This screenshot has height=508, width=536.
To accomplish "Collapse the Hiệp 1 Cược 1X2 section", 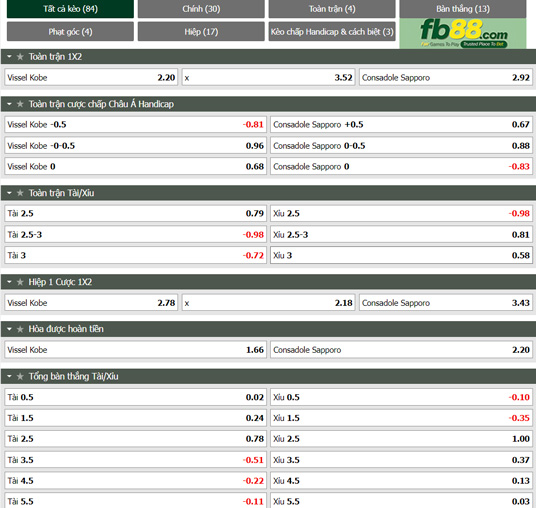I will 9,282.
